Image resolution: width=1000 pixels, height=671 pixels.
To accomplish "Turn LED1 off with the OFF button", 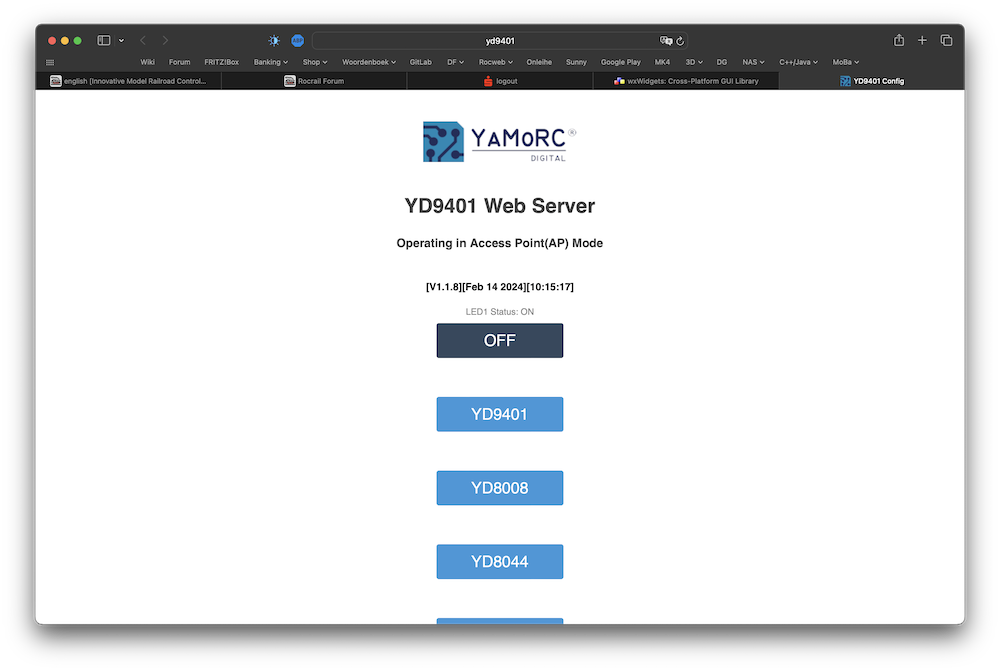I will (x=499, y=341).
